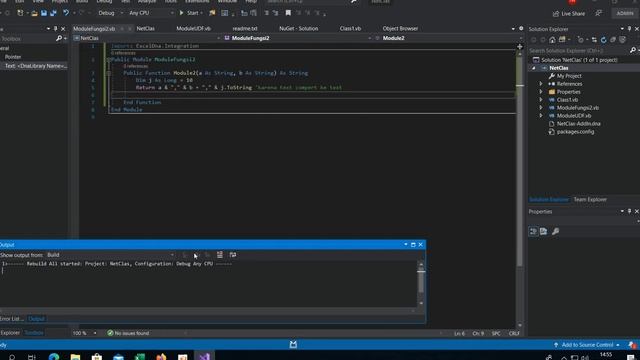
Task: Click the notification icon in the blue status bar
Action: pyautogui.click(x=632, y=345)
